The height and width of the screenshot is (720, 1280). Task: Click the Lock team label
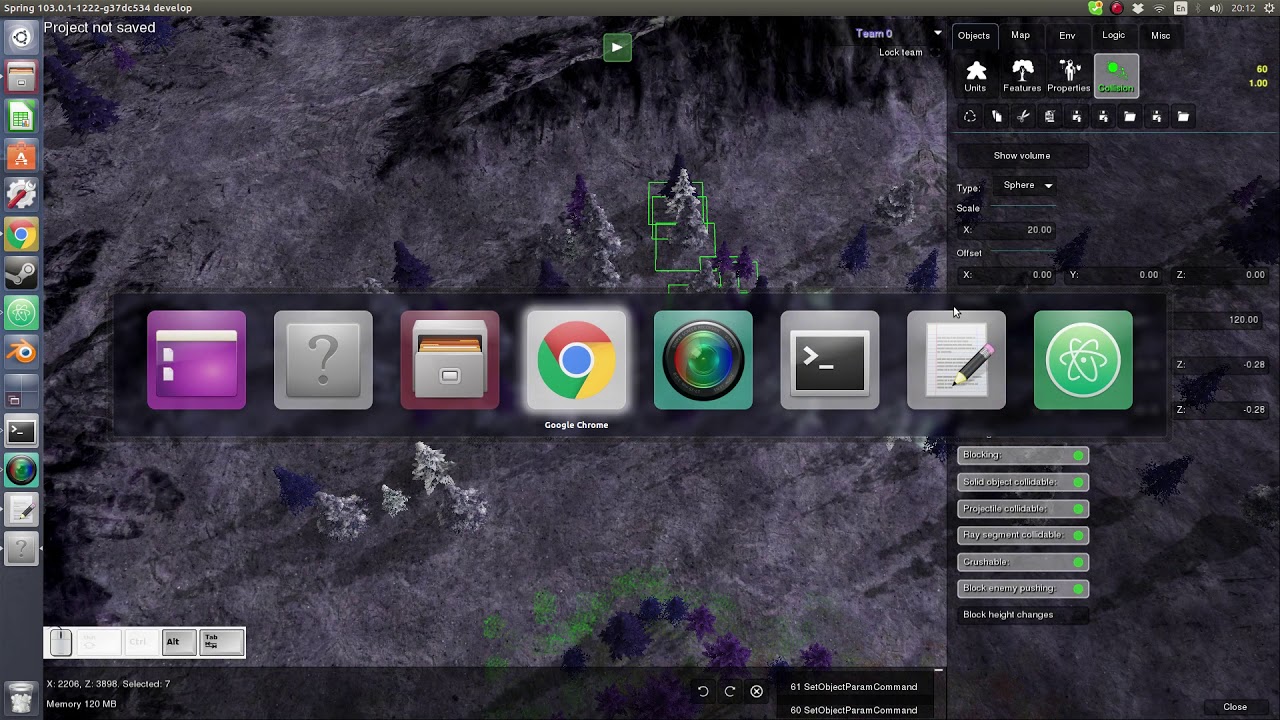pos(900,52)
